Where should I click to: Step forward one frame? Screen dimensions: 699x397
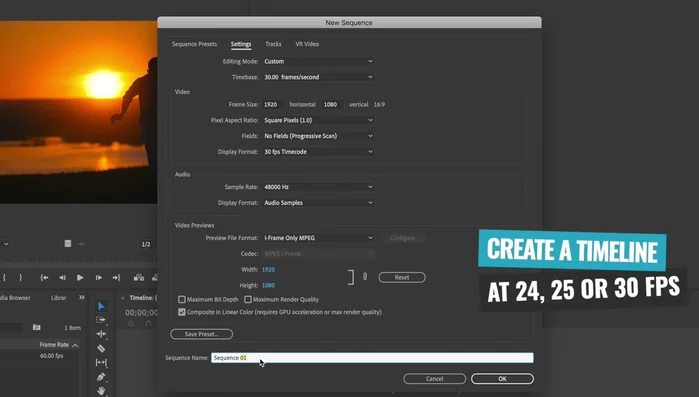point(99,277)
